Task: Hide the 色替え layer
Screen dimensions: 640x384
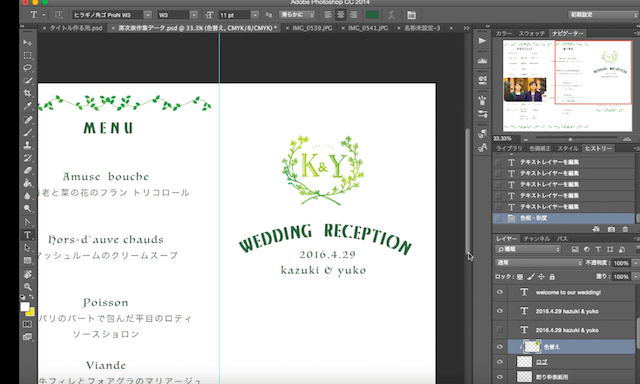Action: (x=500, y=347)
